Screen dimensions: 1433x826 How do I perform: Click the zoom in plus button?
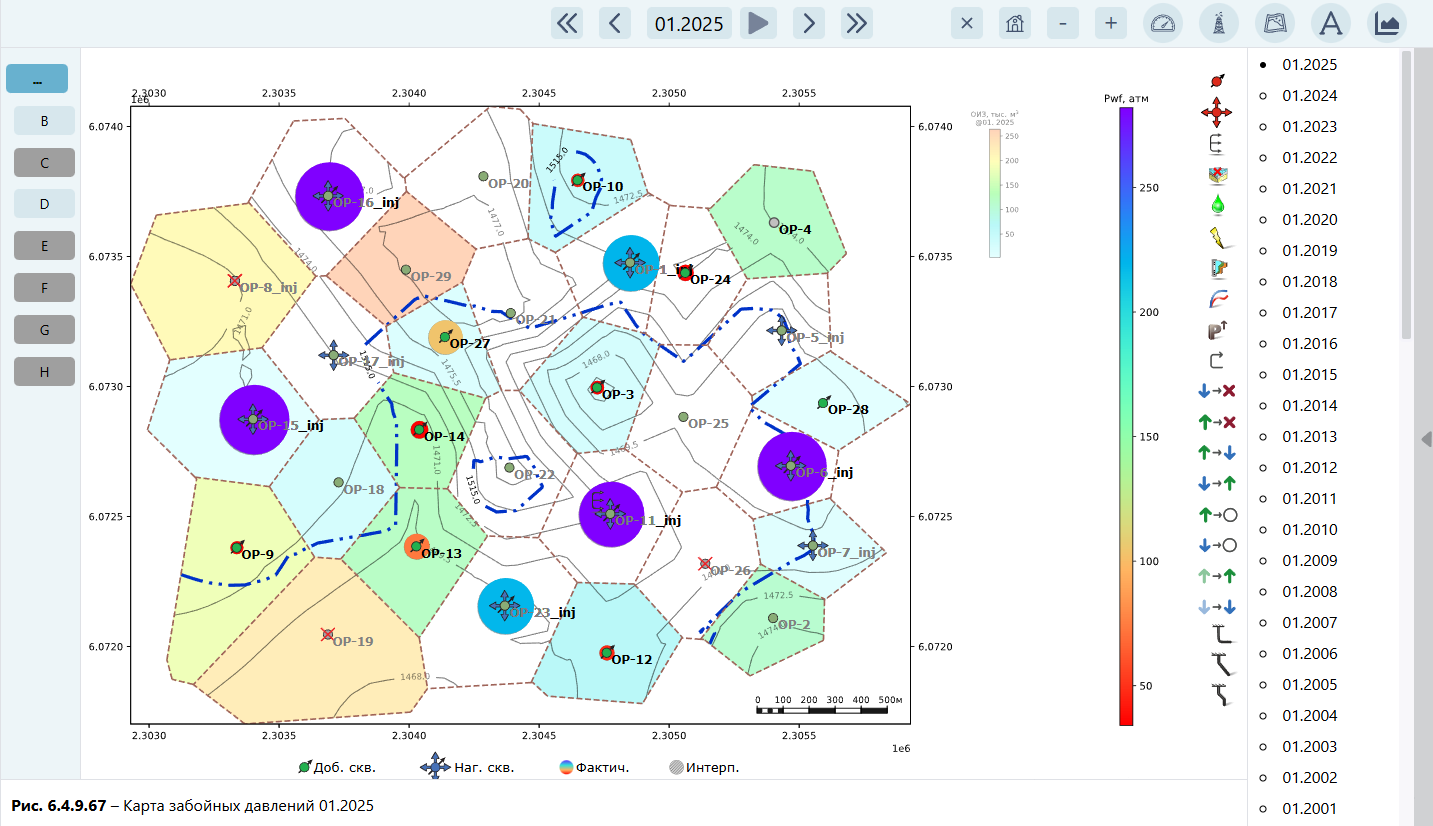(1111, 23)
